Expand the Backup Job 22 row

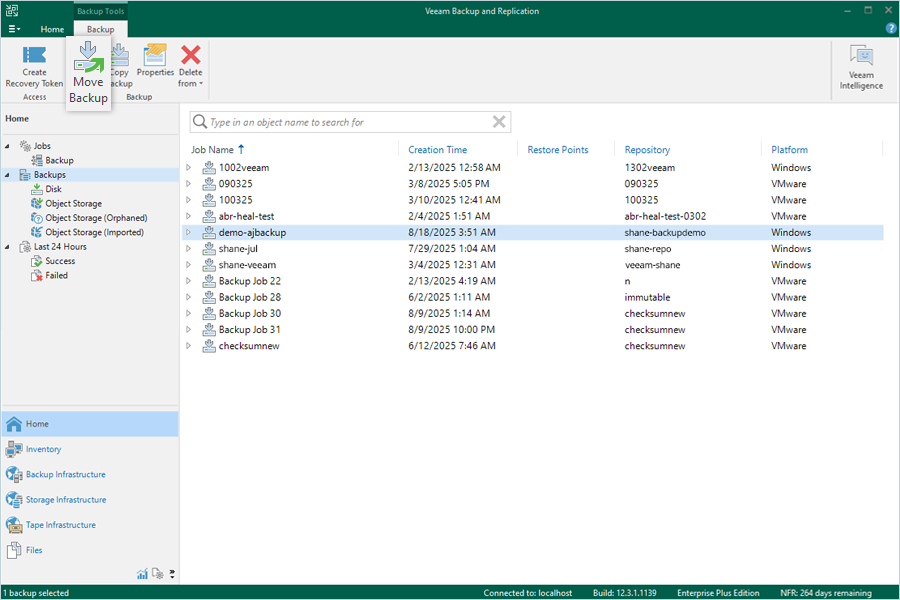tap(188, 281)
